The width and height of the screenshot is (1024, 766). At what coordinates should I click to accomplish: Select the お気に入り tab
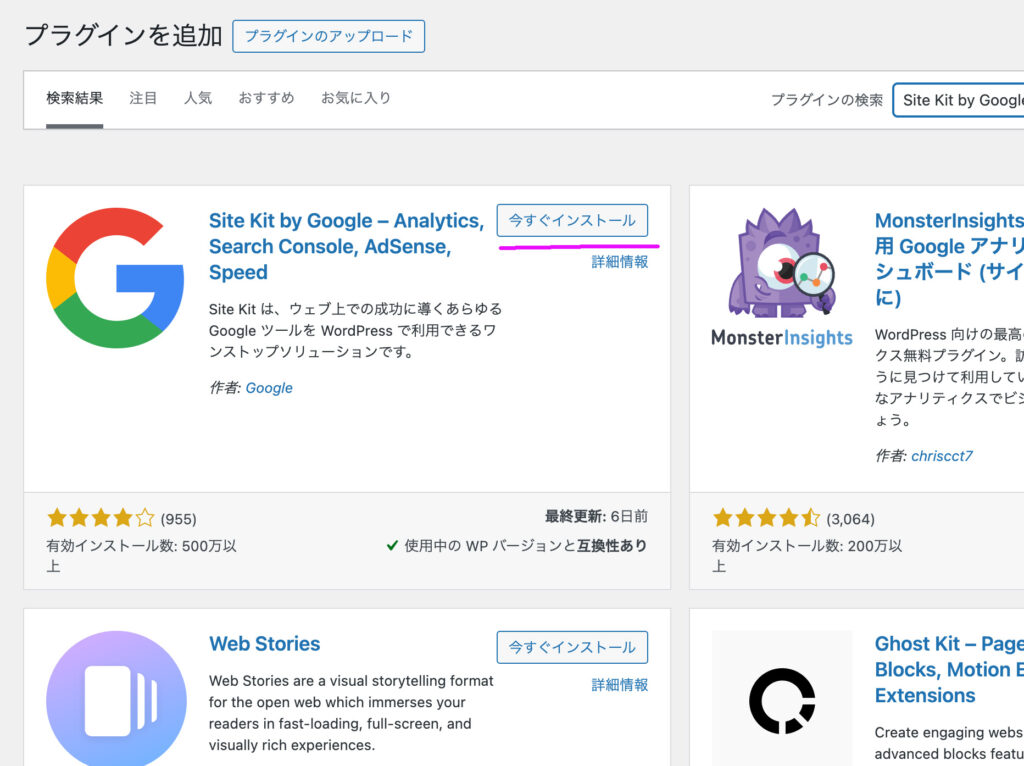point(356,99)
